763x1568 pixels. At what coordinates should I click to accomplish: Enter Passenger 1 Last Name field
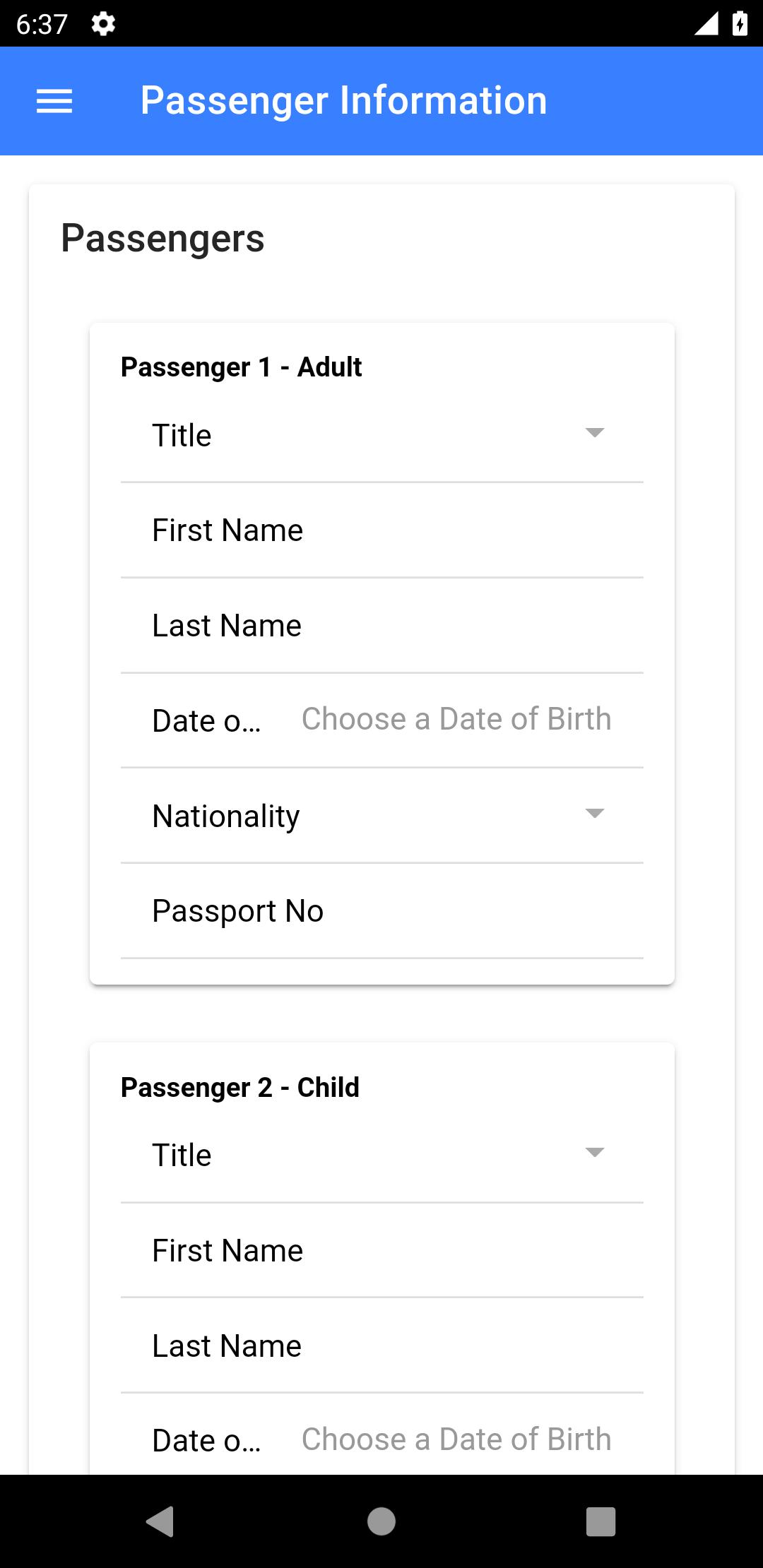point(381,626)
